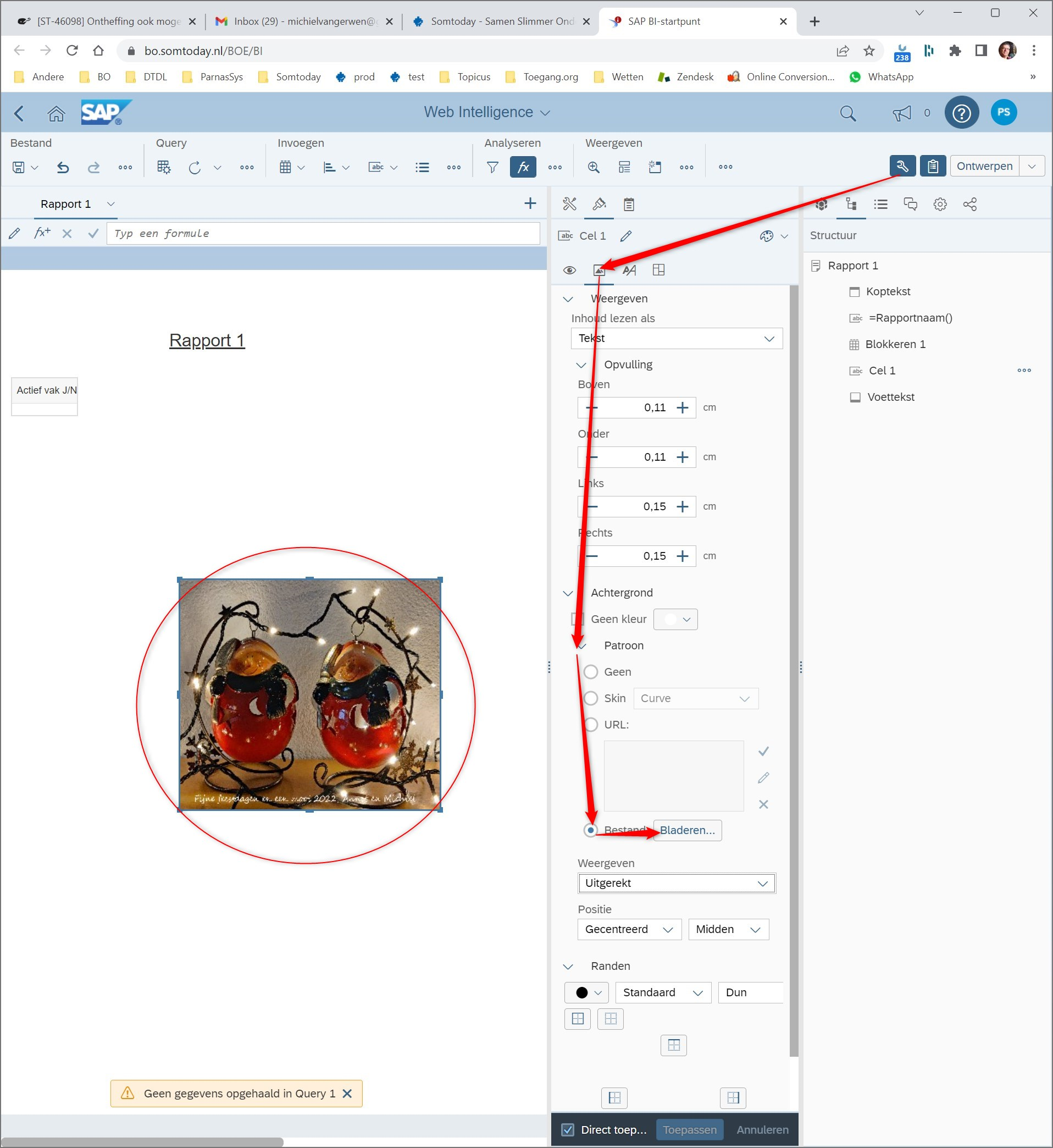Viewport: 1053px width, 1148px height.
Task: Open the black border color swatch
Action: 587,992
